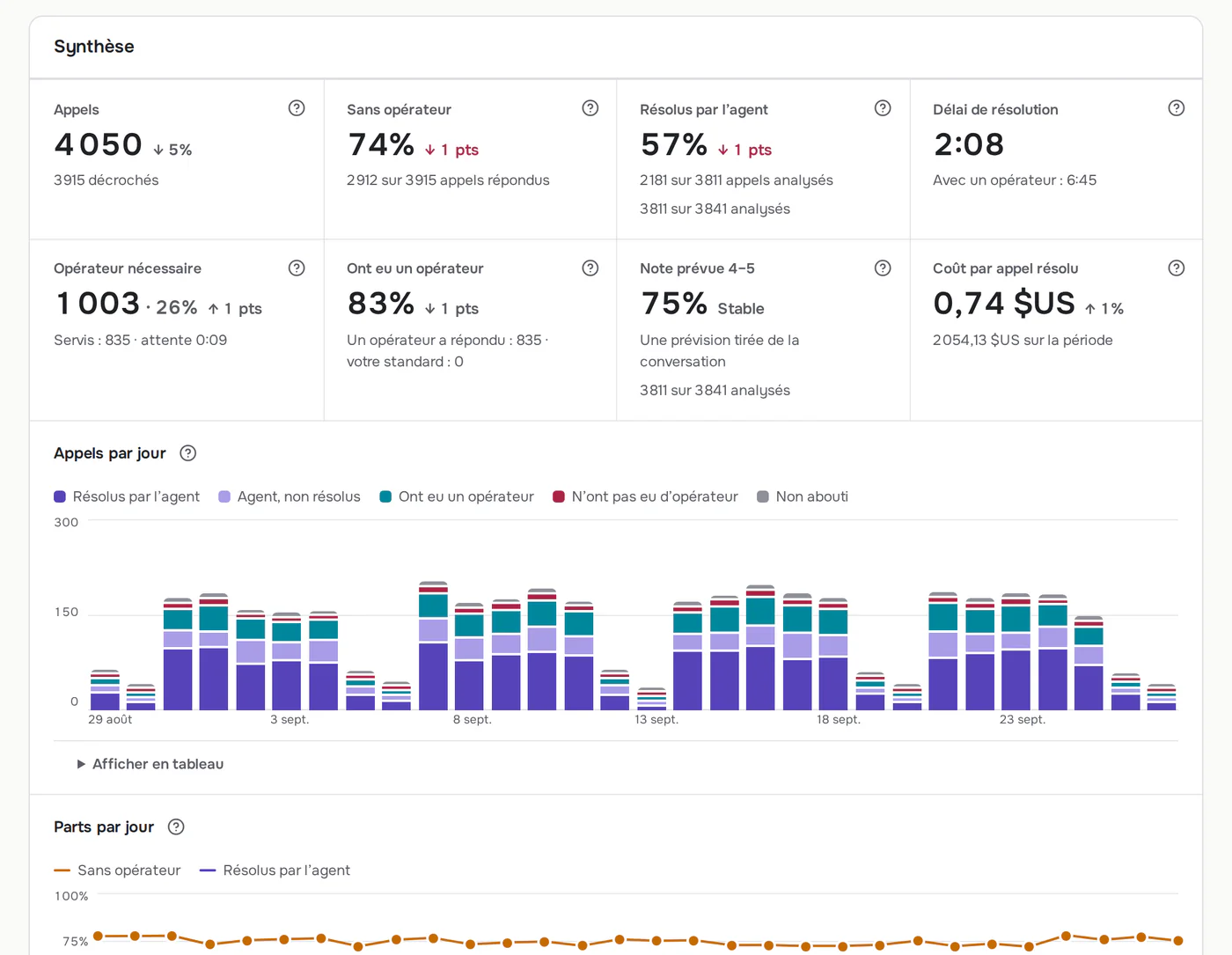Click the "Stable" trend label

741,309
